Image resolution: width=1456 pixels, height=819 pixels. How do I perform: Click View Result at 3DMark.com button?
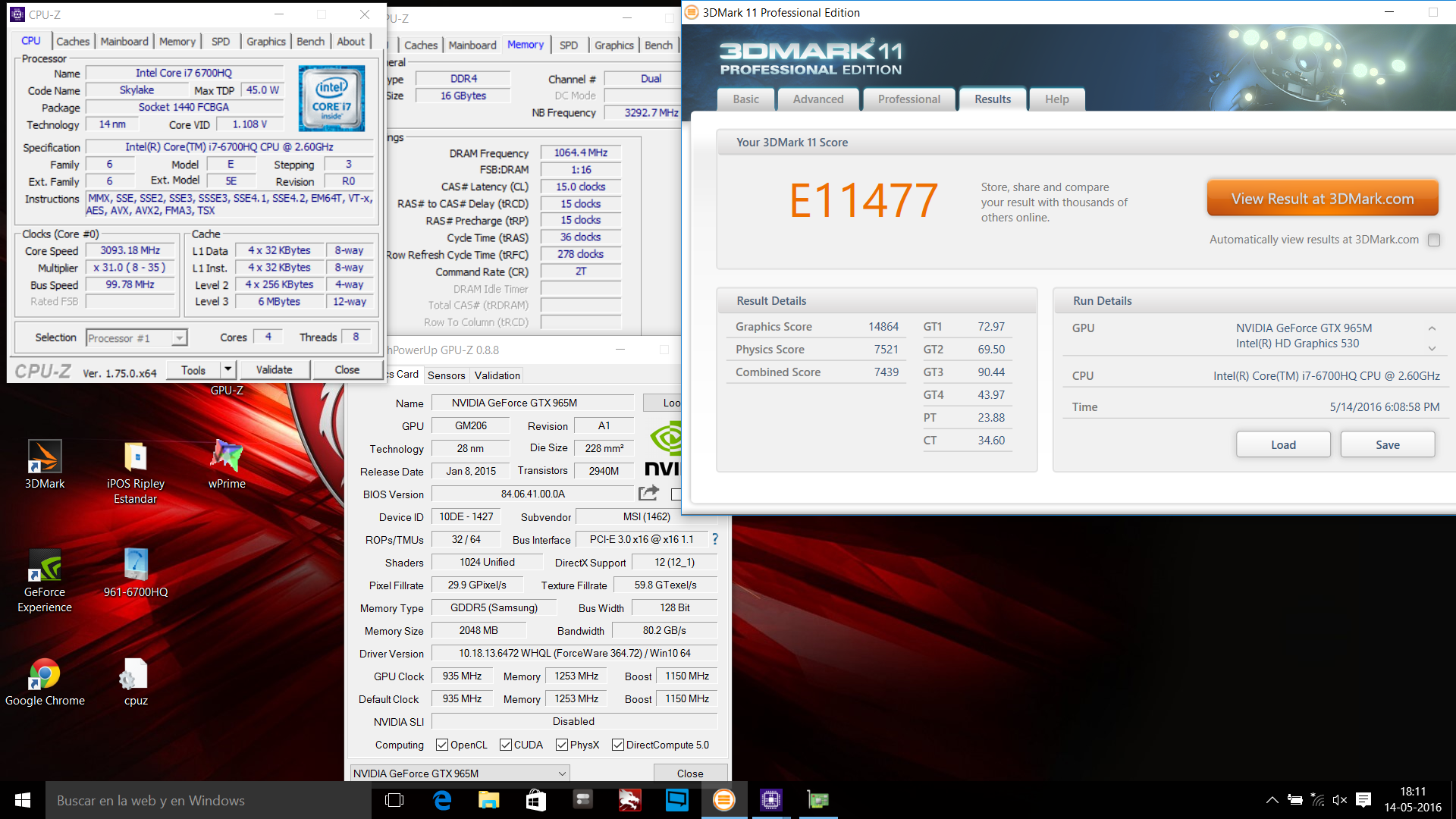click(x=1323, y=199)
